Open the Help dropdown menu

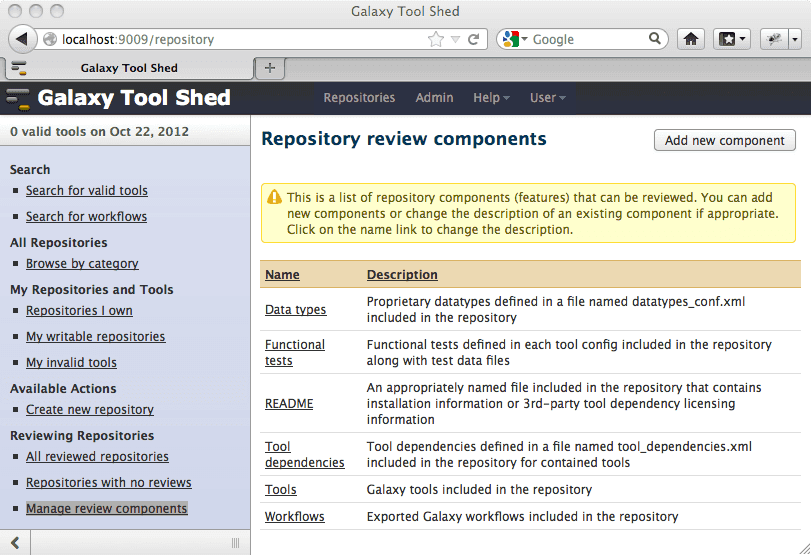pyautogui.click(x=491, y=98)
